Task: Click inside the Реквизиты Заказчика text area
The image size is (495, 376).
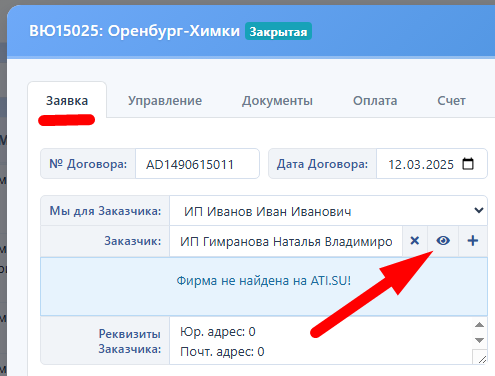Action: tap(321, 341)
